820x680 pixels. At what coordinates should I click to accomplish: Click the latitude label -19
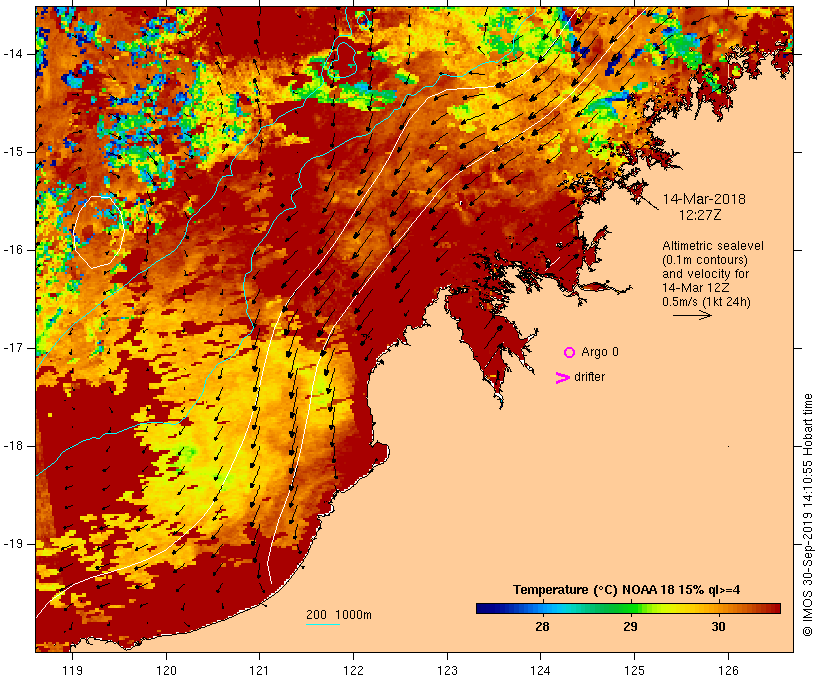(13, 544)
